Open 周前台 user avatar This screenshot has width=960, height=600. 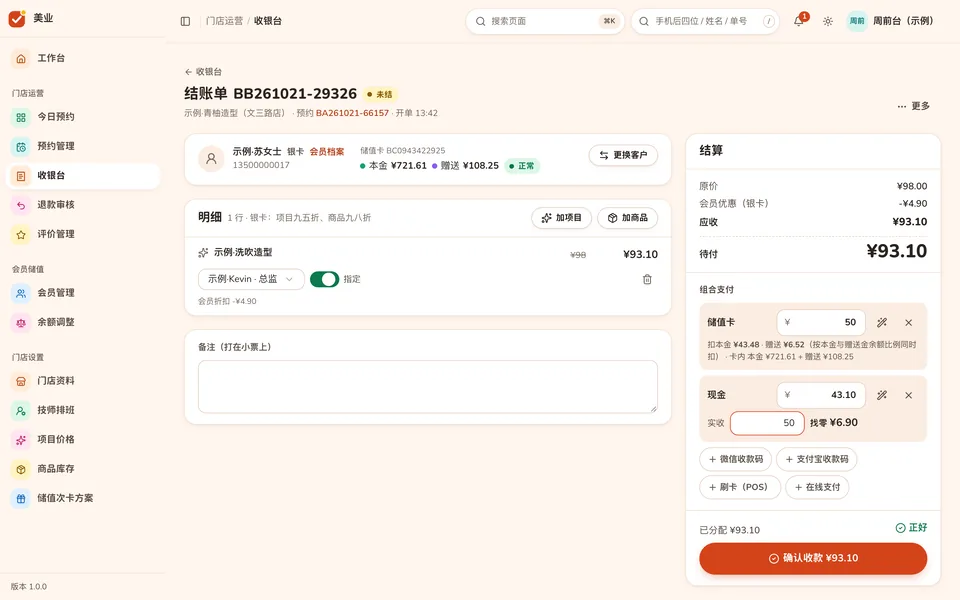(x=857, y=21)
